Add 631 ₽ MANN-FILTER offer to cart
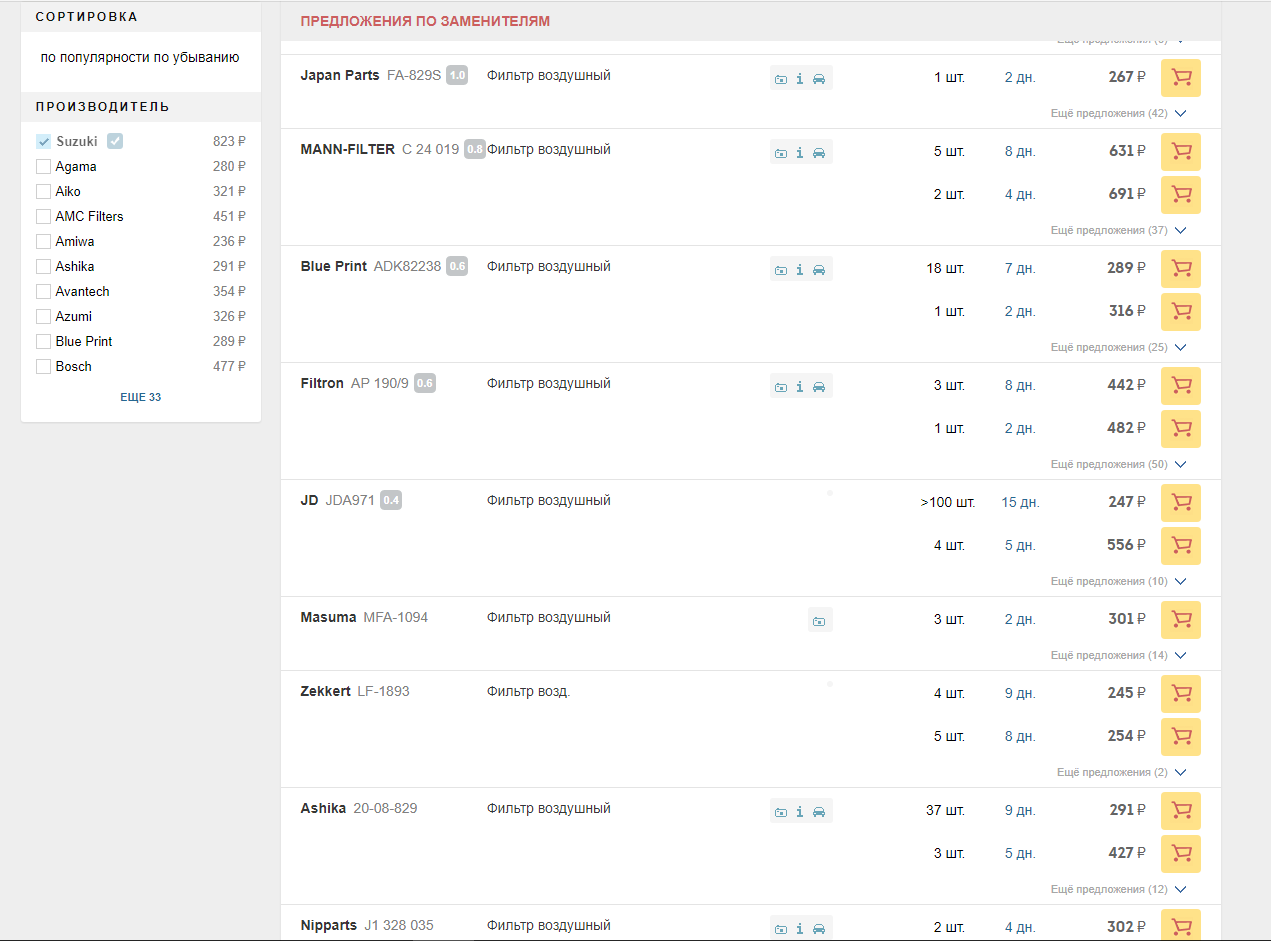Screen dimensions: 1271x941 pyautogui.click(x=1180, y=151)
